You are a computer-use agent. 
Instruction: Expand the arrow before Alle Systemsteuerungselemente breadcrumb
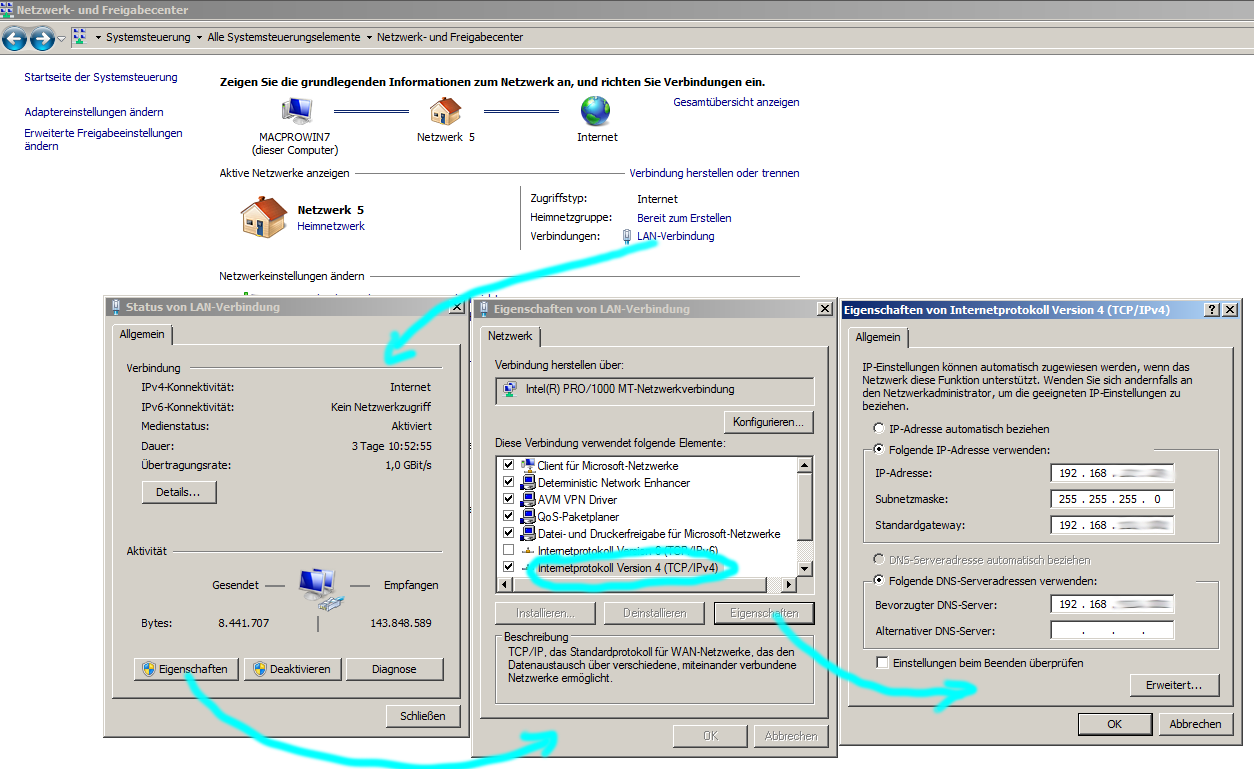tap(199, 37)
